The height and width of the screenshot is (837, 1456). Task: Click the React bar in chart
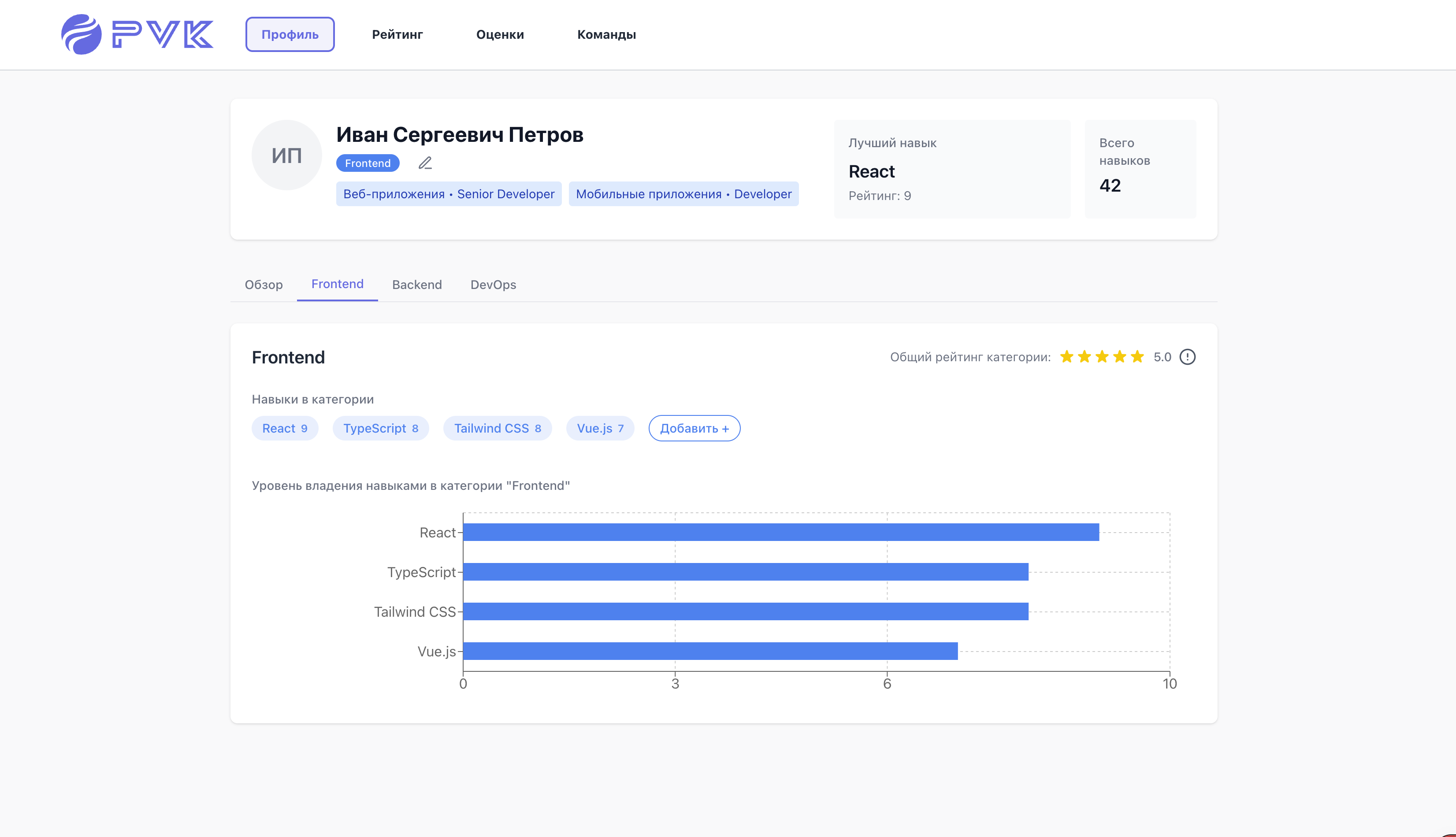click(780, 532)
